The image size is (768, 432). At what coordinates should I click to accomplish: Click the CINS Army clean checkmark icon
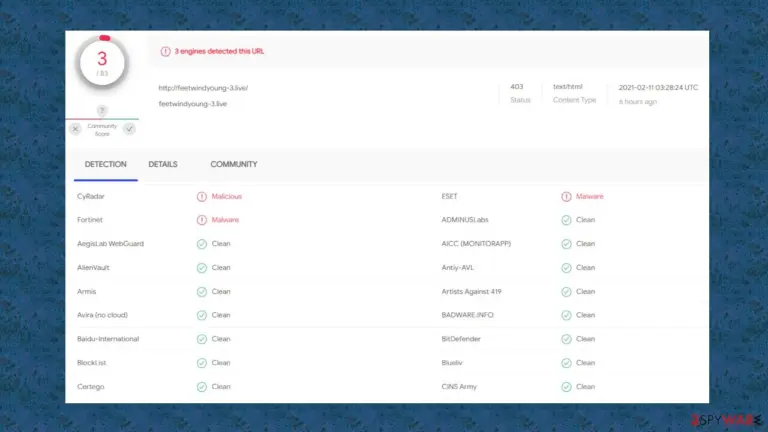[566, 387]
